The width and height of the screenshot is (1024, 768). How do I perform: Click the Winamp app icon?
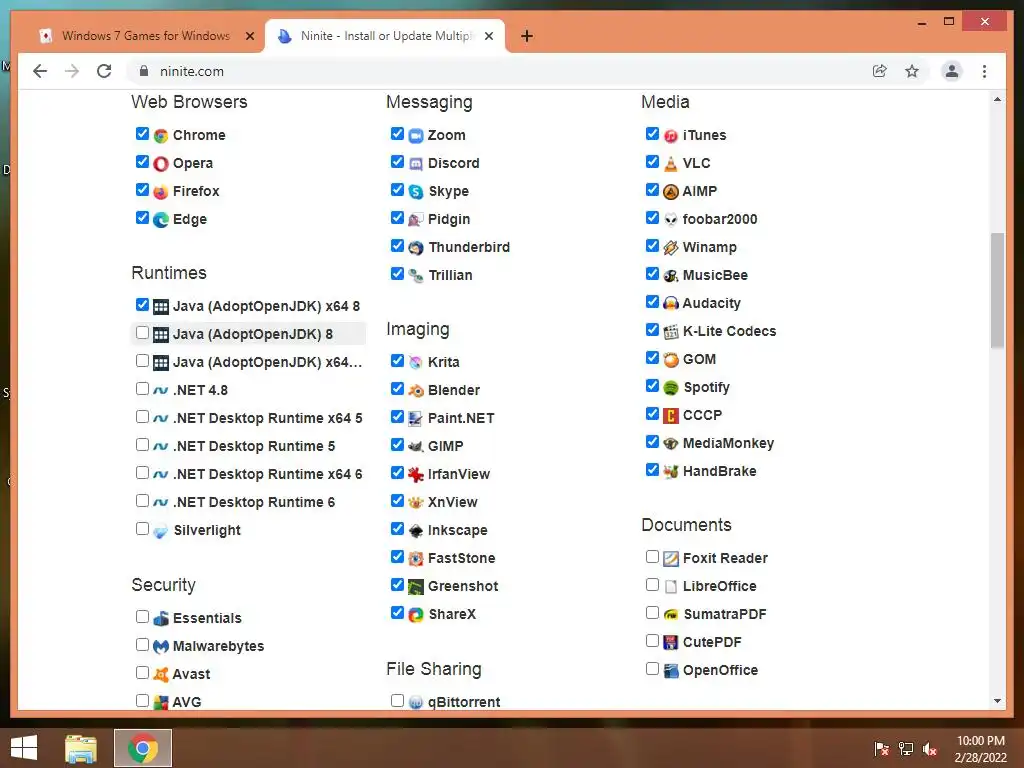coord(671,248)
